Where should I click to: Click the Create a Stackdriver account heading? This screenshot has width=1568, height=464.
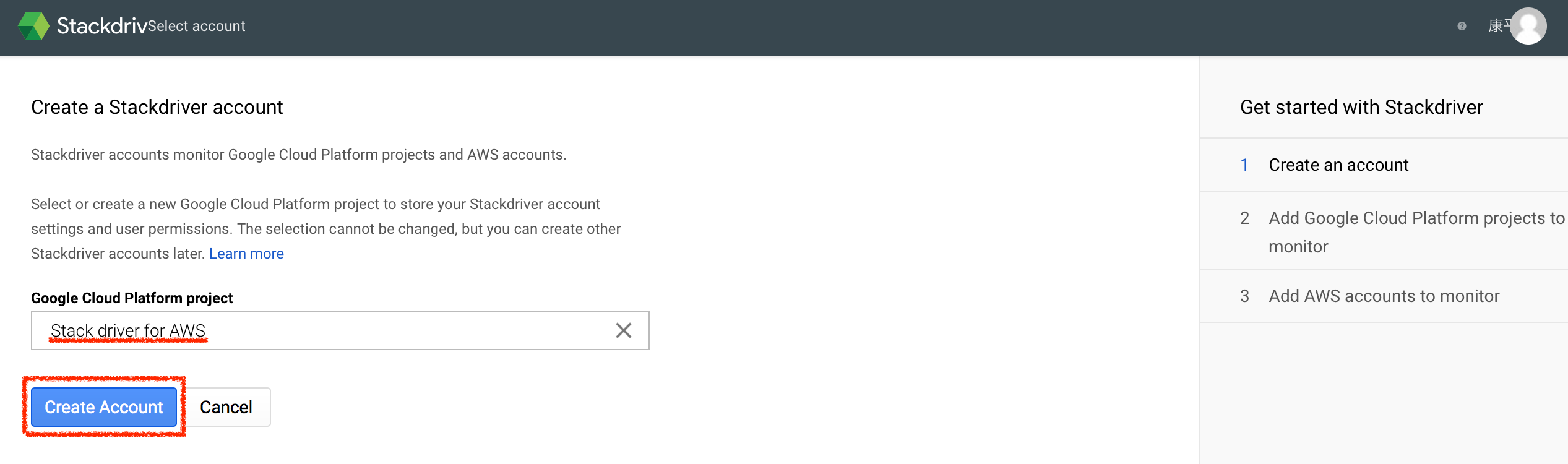(157, 107)
